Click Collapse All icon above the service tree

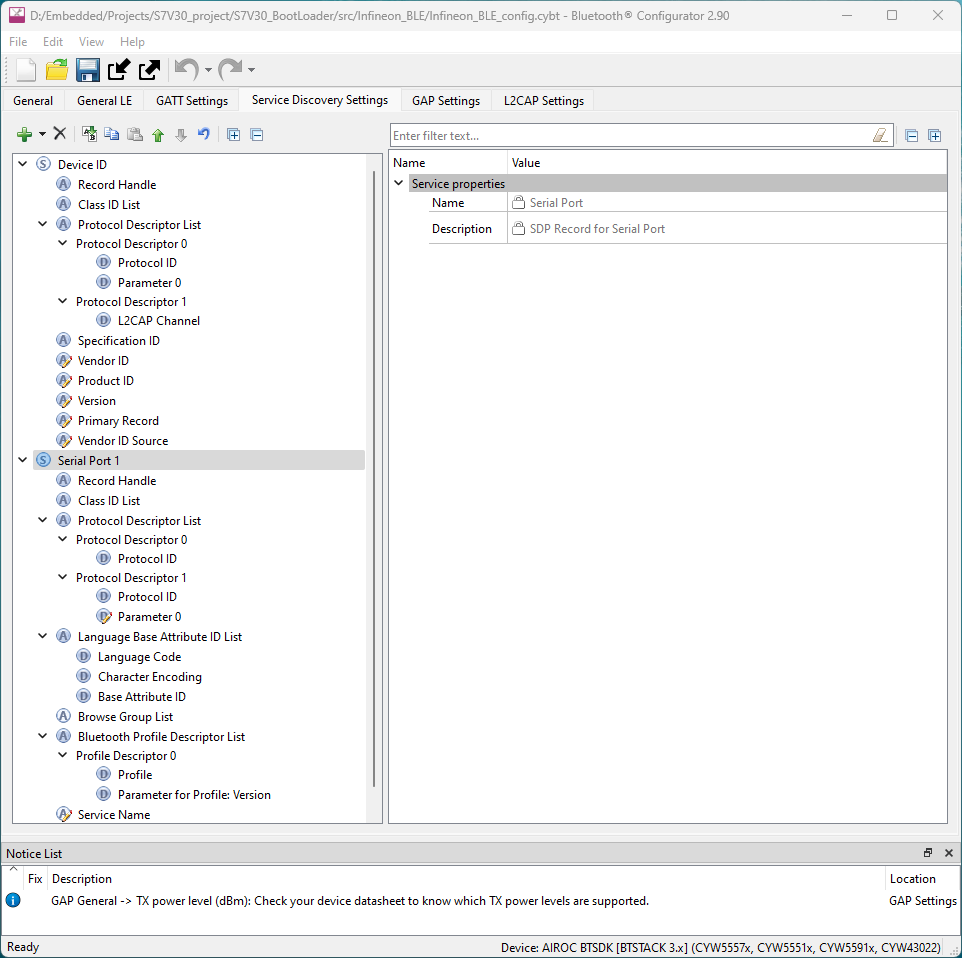[x=257, y=134]
